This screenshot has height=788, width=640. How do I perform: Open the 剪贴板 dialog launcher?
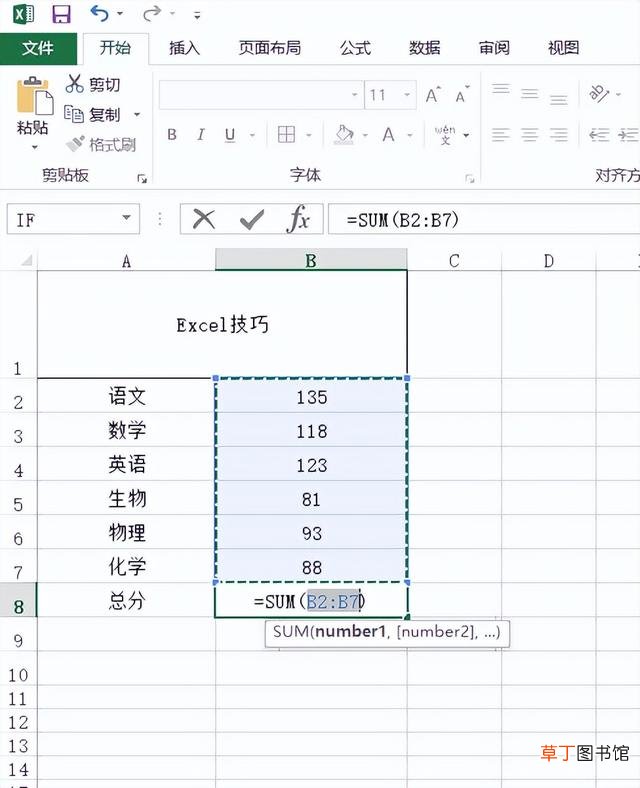pyautogui.click(x=142, y=178)
